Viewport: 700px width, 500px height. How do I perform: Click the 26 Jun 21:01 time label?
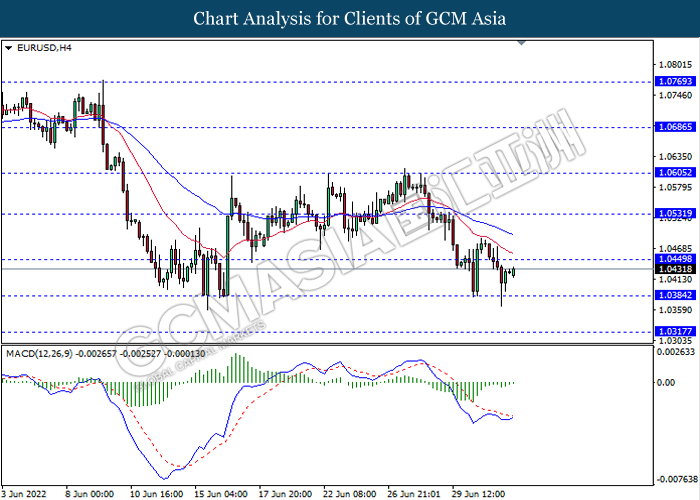click(x=414, y=494)
